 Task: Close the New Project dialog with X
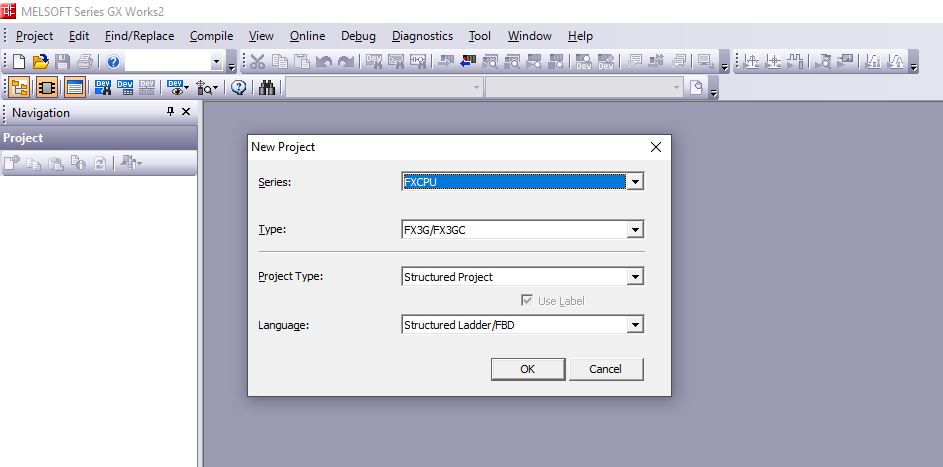pyautogui.click(x=656, y=147)
